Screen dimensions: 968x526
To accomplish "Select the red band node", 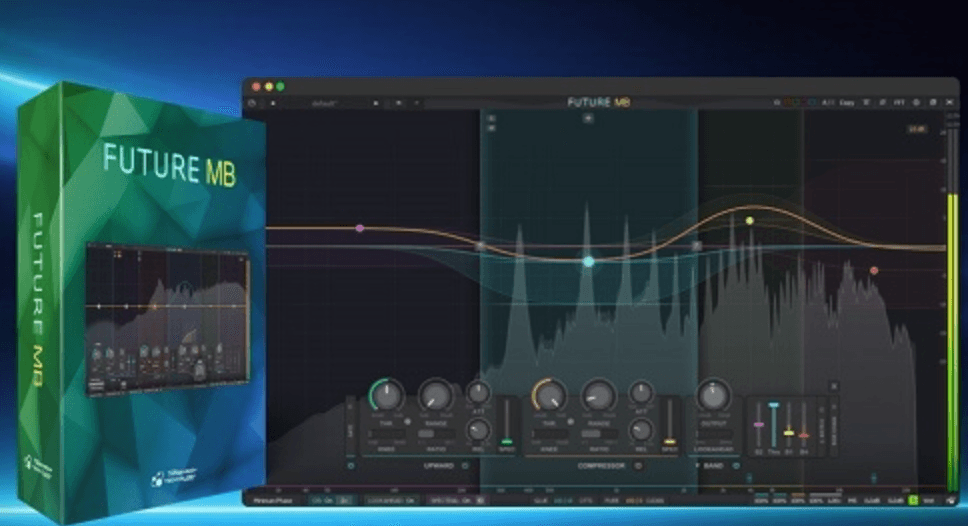I will pyautogui.click(x=874, y=270).
